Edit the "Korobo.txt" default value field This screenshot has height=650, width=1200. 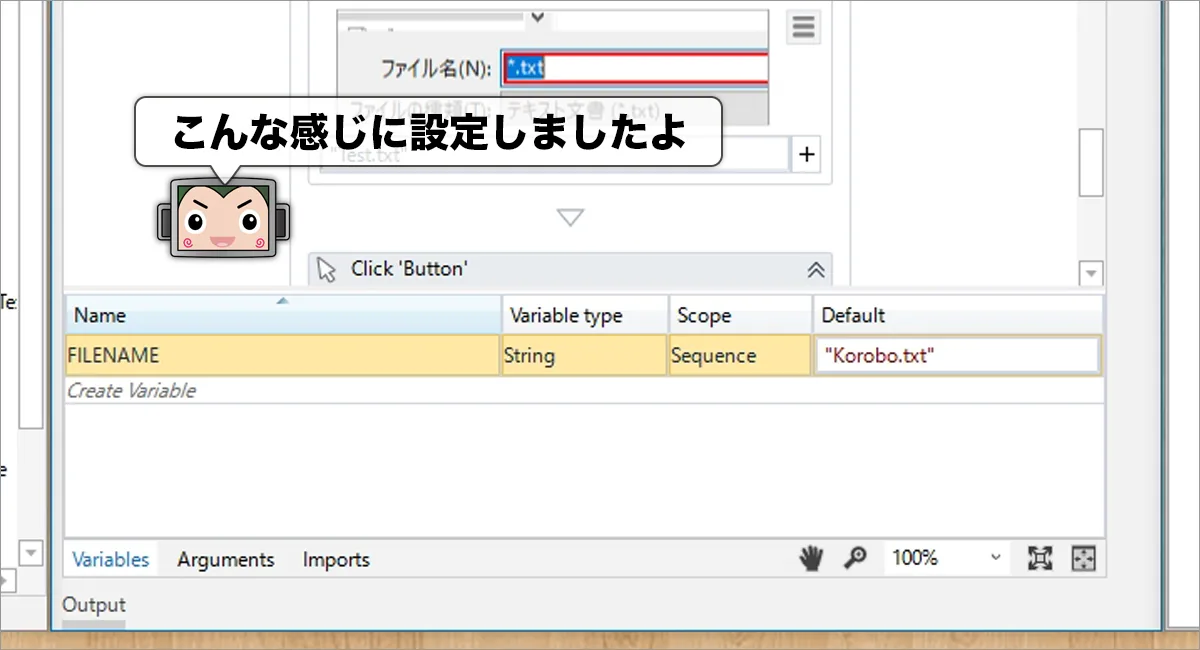point(958,356)
